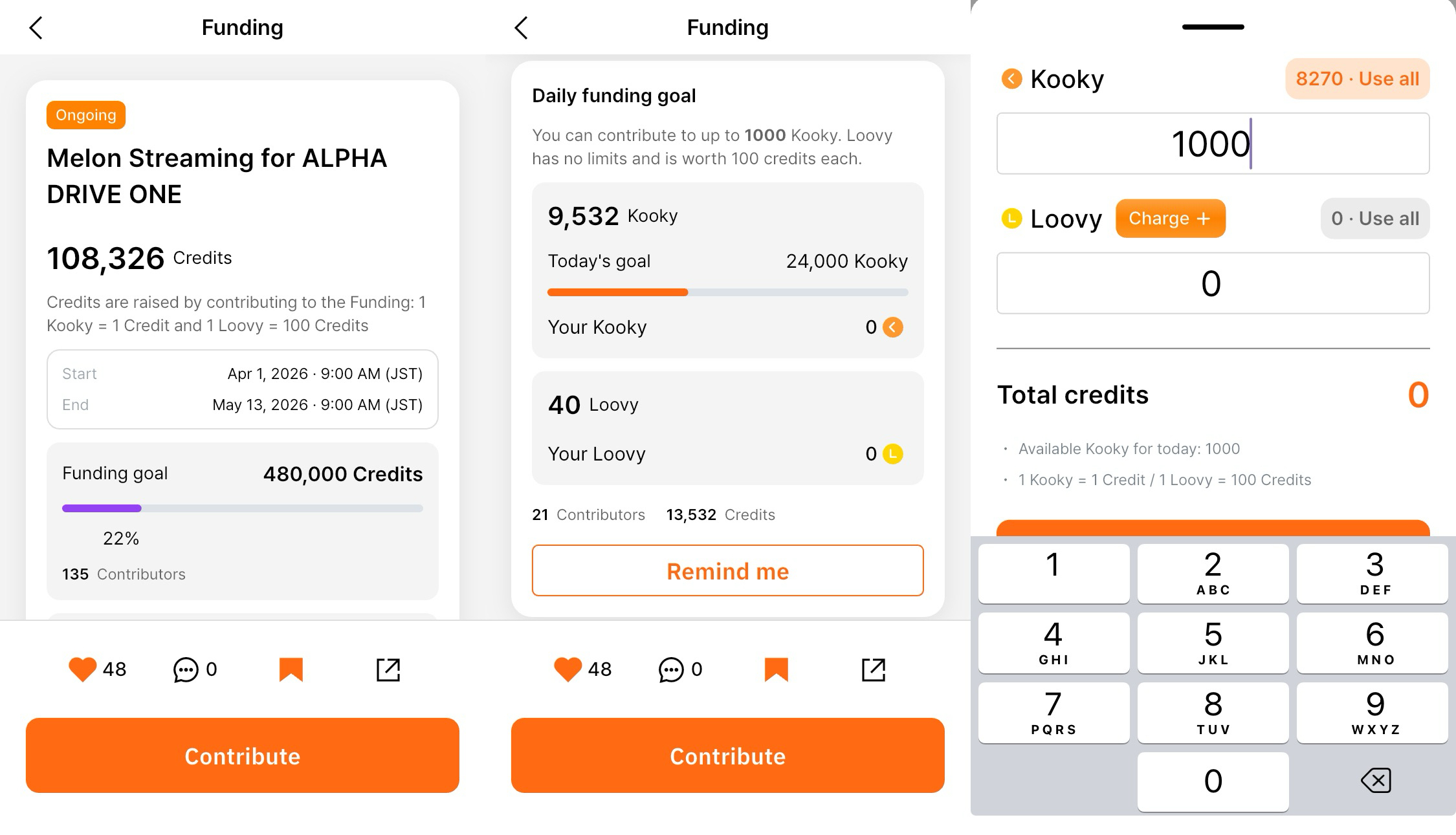Screen dimensions: 1456x835
Task: Tap the Charge + button for Loovy
Action: [x=1170, y=219]
